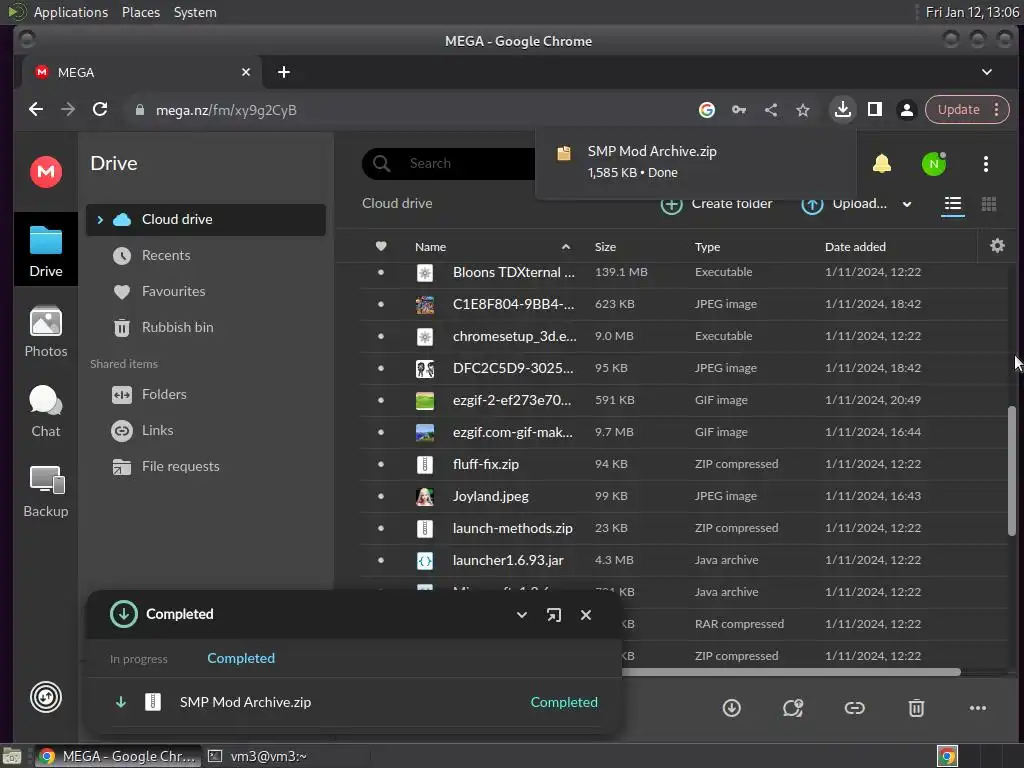Switch to grid thumbnail view
1024x768 pixels.
click(x=989, y=204)
